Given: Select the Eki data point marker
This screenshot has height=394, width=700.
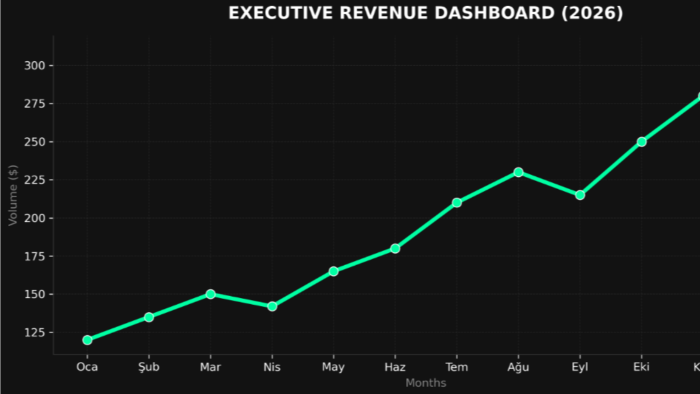Looking at the screenshot, I should [x=642, y=142].
